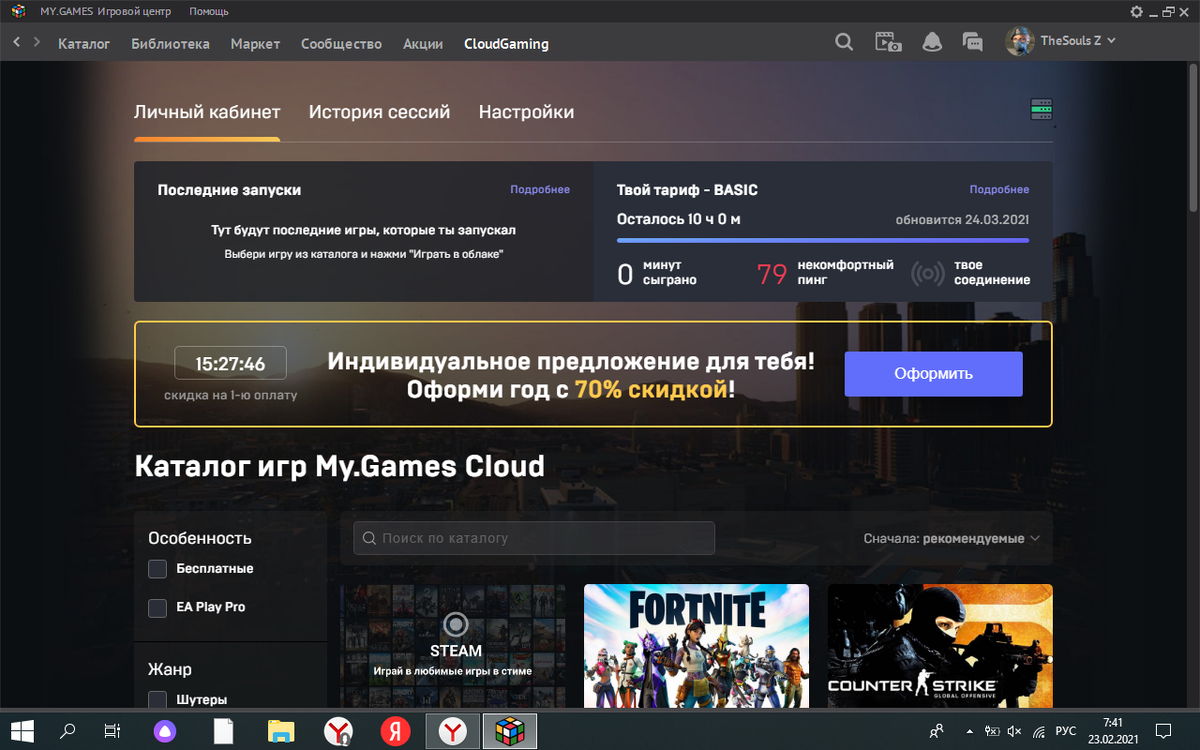Click the catalog search input field

[533, 537]
